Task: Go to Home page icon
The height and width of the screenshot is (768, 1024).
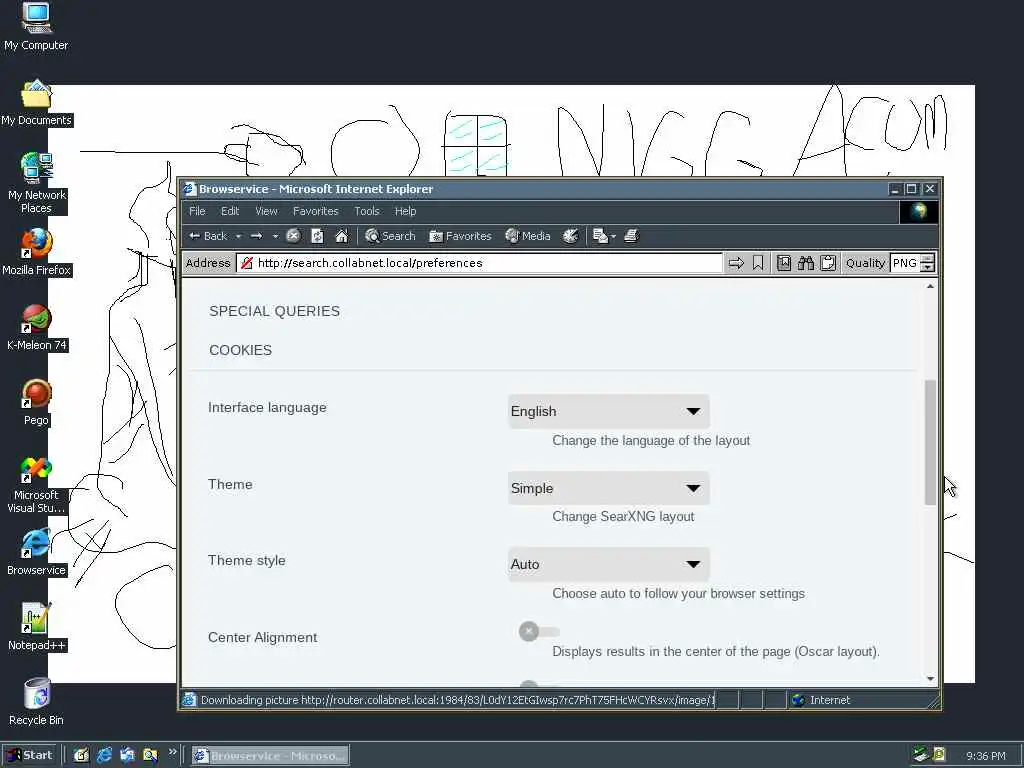Action: [342, 236]
